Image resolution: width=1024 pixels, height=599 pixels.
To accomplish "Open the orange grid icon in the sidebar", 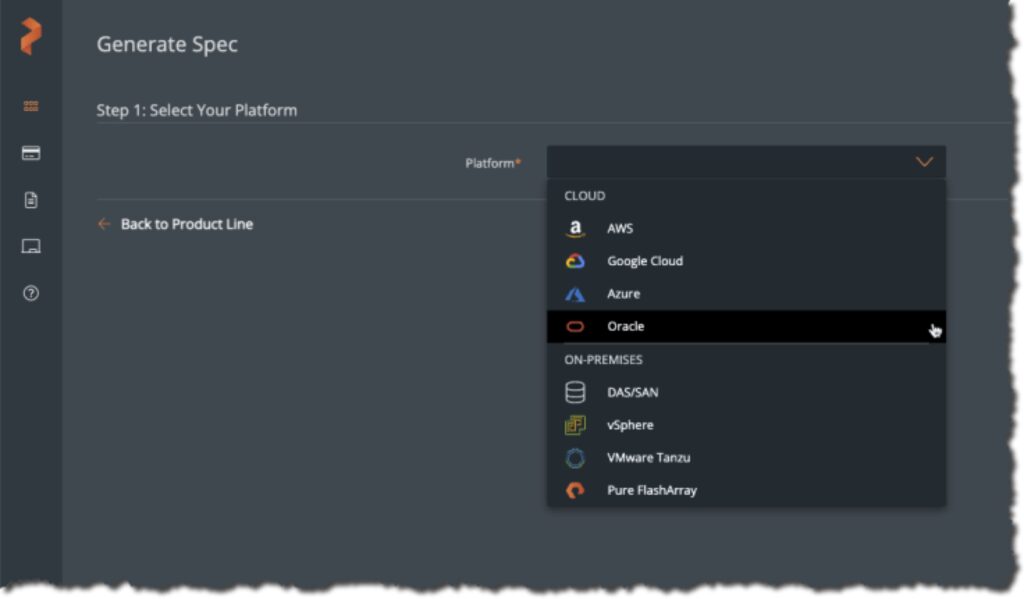I will click(31, 106).
